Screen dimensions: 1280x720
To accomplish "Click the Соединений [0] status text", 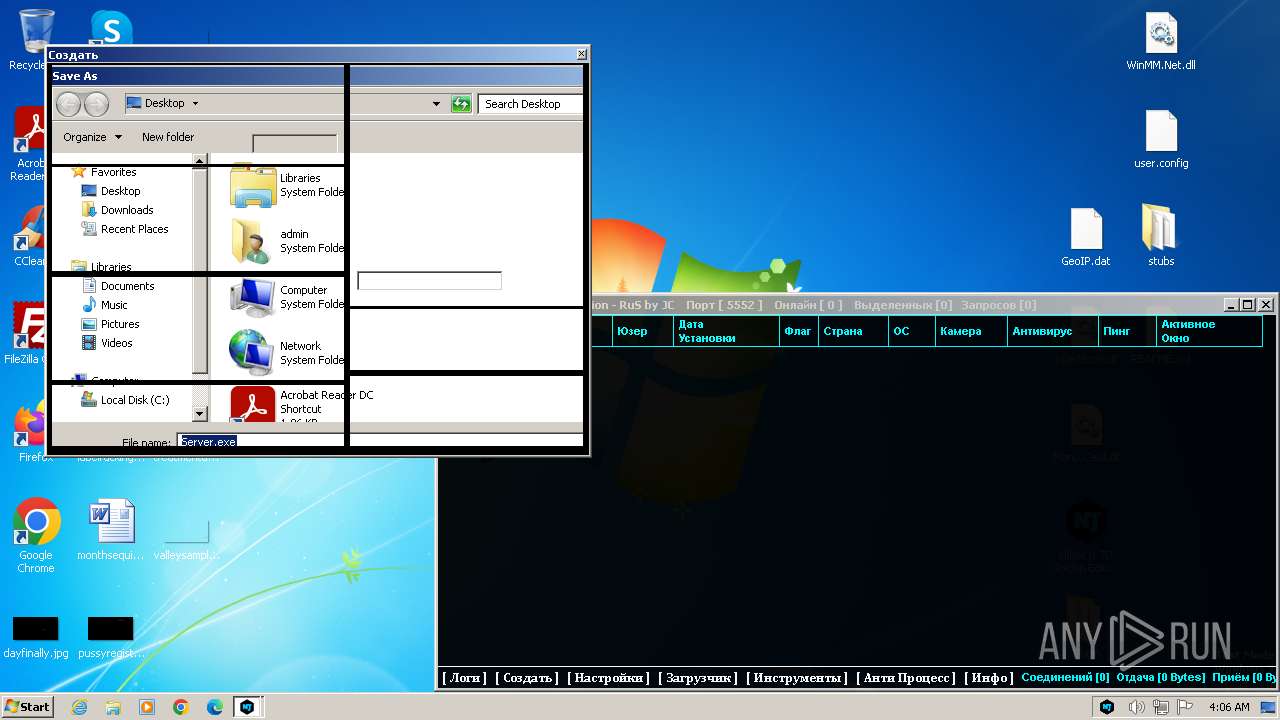I will pyautogui.click(x=1065, y=678).
